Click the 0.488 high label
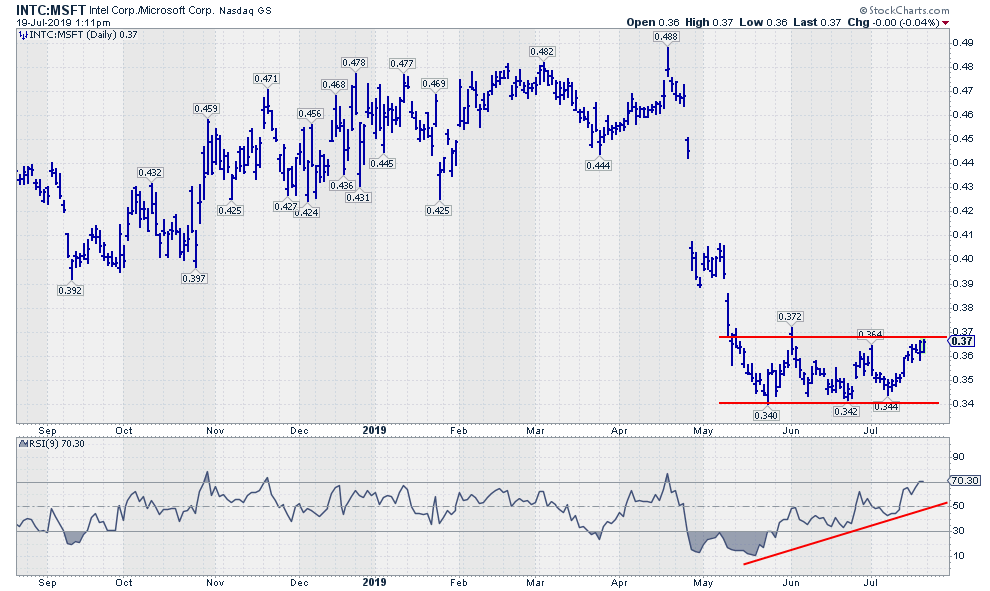 pos(666,37)
